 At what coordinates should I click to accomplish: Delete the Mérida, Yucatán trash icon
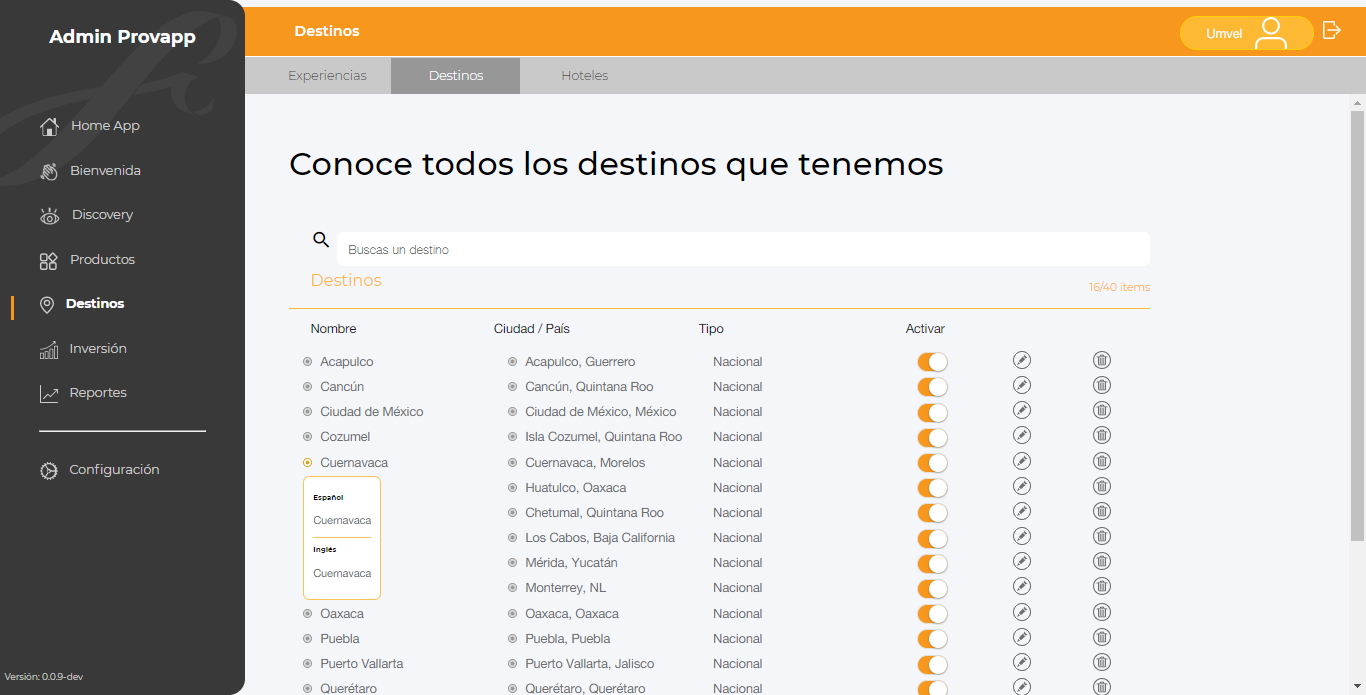[x=1102, y=561]
